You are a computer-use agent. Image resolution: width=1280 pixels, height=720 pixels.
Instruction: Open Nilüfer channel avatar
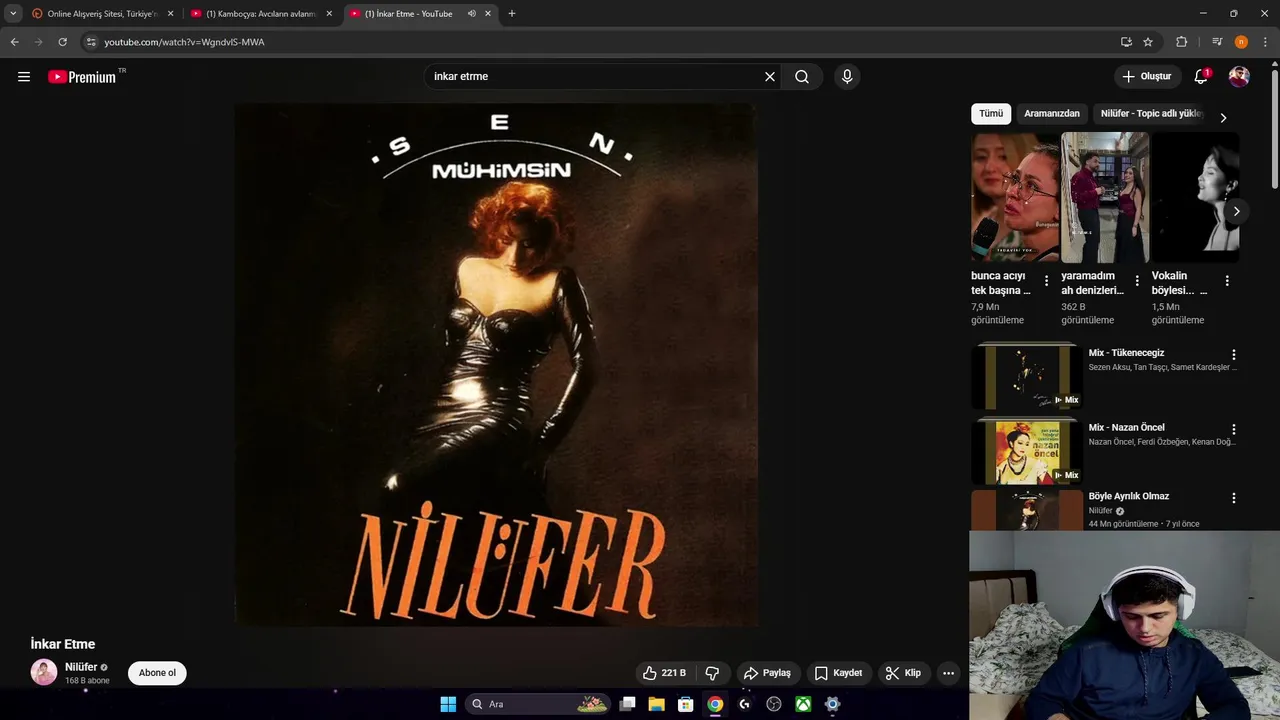tap(44, 672)
